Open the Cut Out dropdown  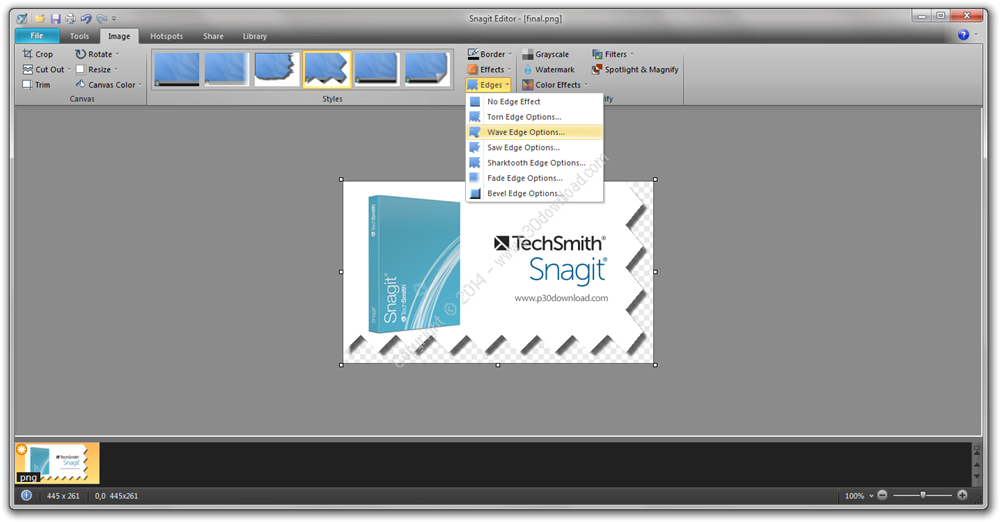(47, 70)
